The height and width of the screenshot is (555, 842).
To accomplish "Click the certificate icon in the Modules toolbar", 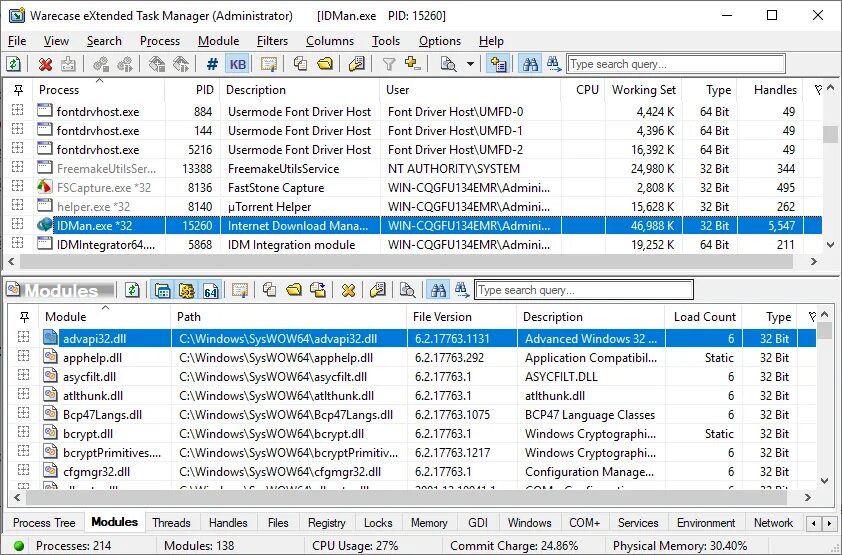I will [239, 290].
